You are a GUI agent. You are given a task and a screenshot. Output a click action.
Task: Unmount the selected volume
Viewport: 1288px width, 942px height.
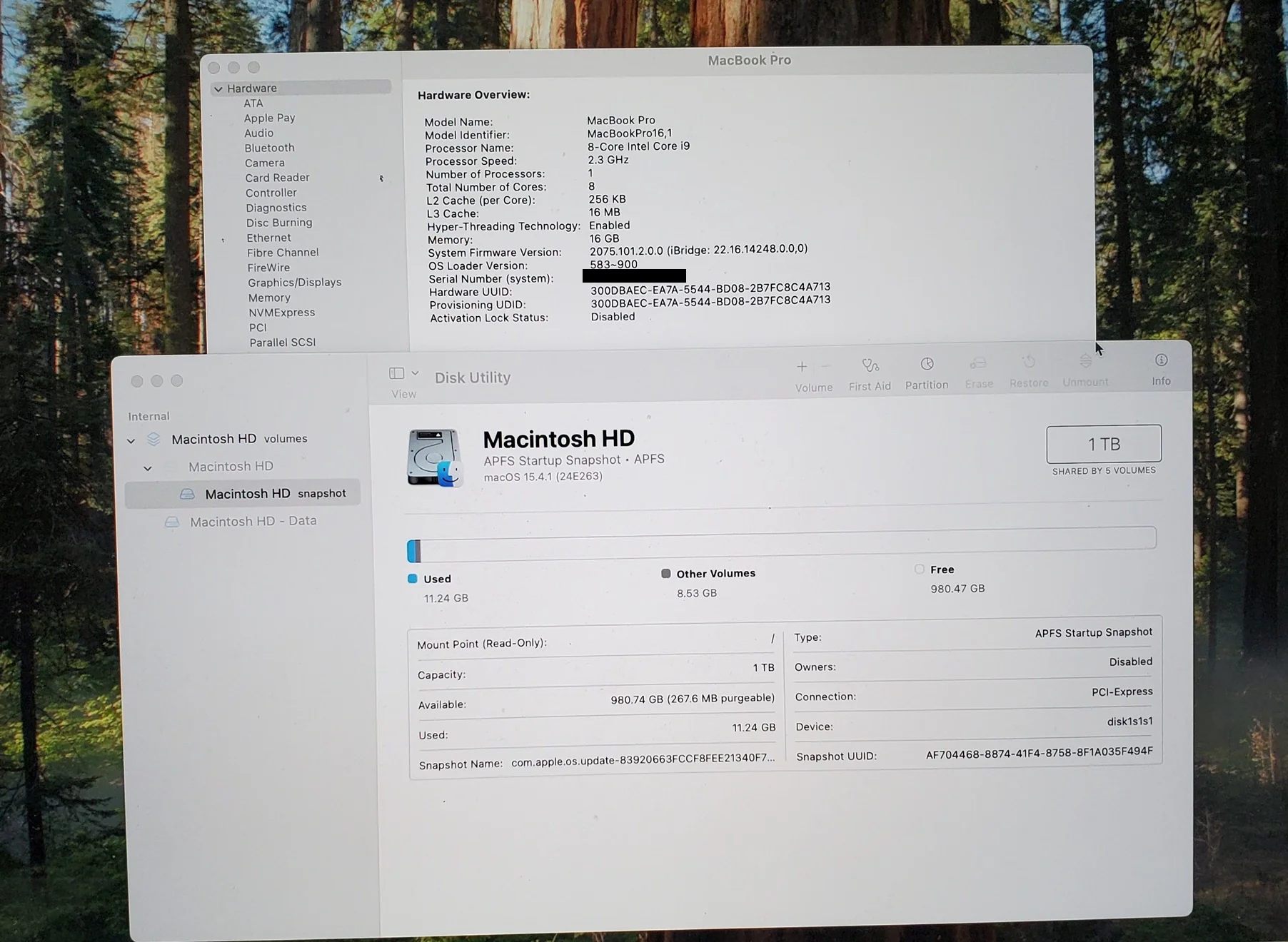pyautogui.click(x=1085, y=371)
